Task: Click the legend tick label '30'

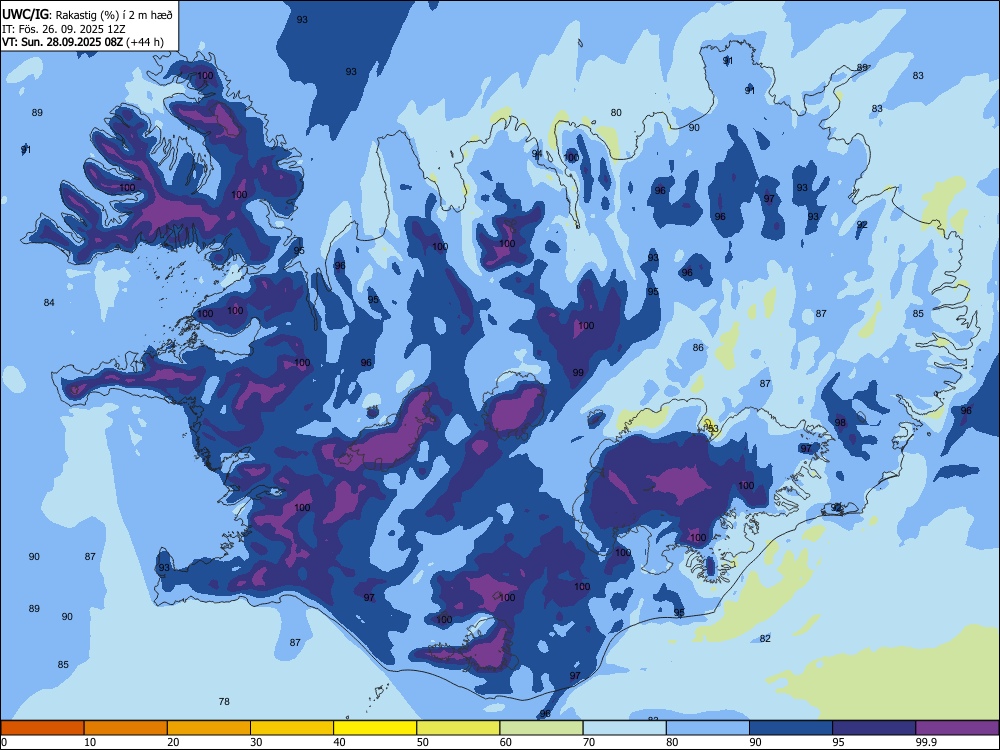Action: coord(256,742)
